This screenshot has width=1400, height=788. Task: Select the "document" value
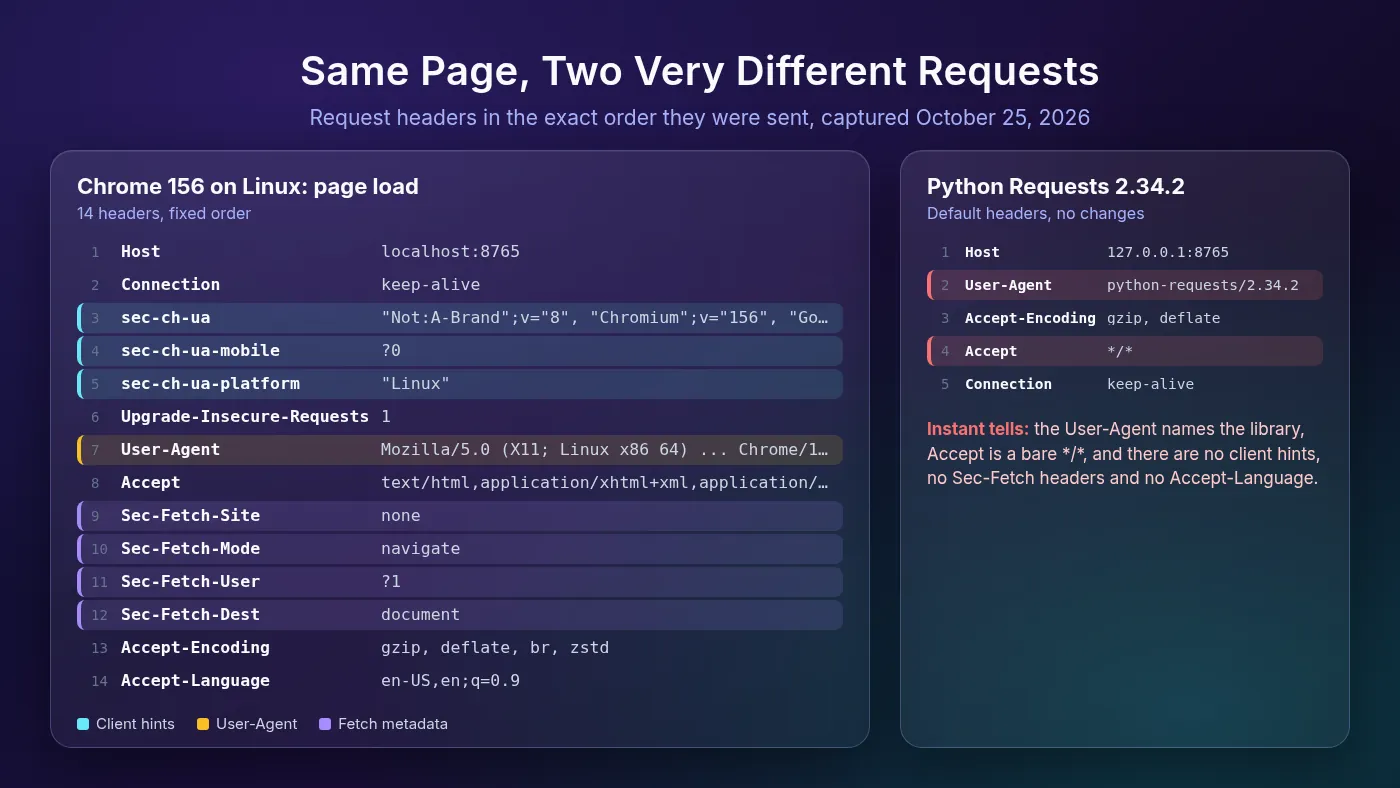[421, 615]
